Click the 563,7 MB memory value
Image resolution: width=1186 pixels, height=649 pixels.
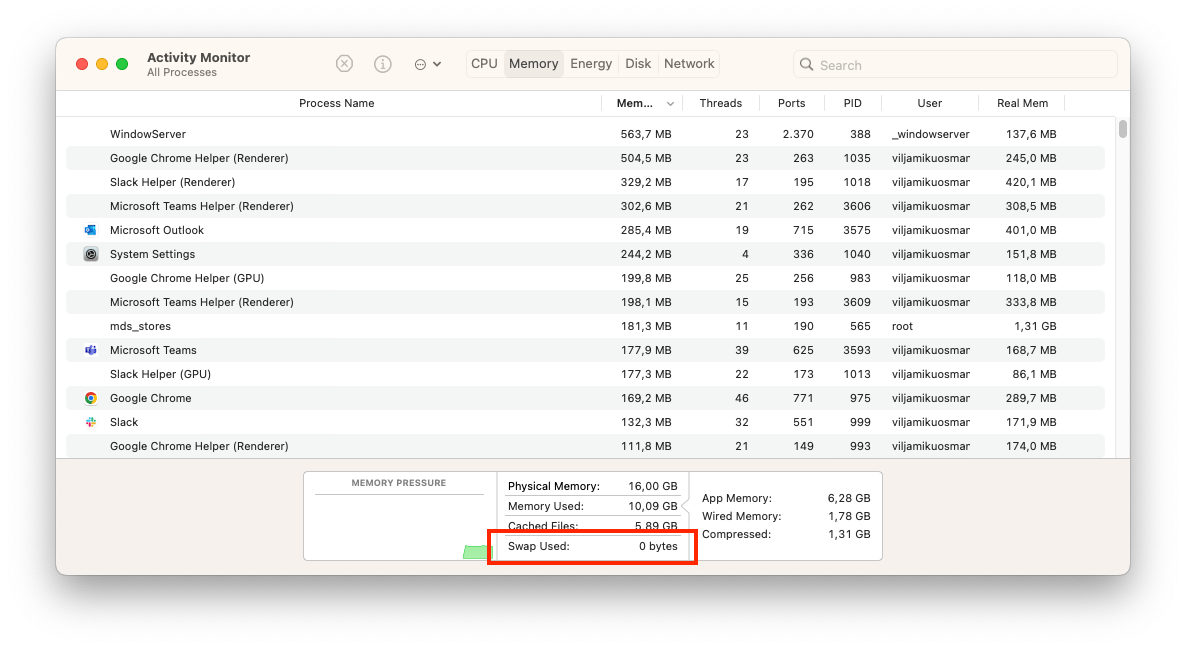[x=646, y=134]
